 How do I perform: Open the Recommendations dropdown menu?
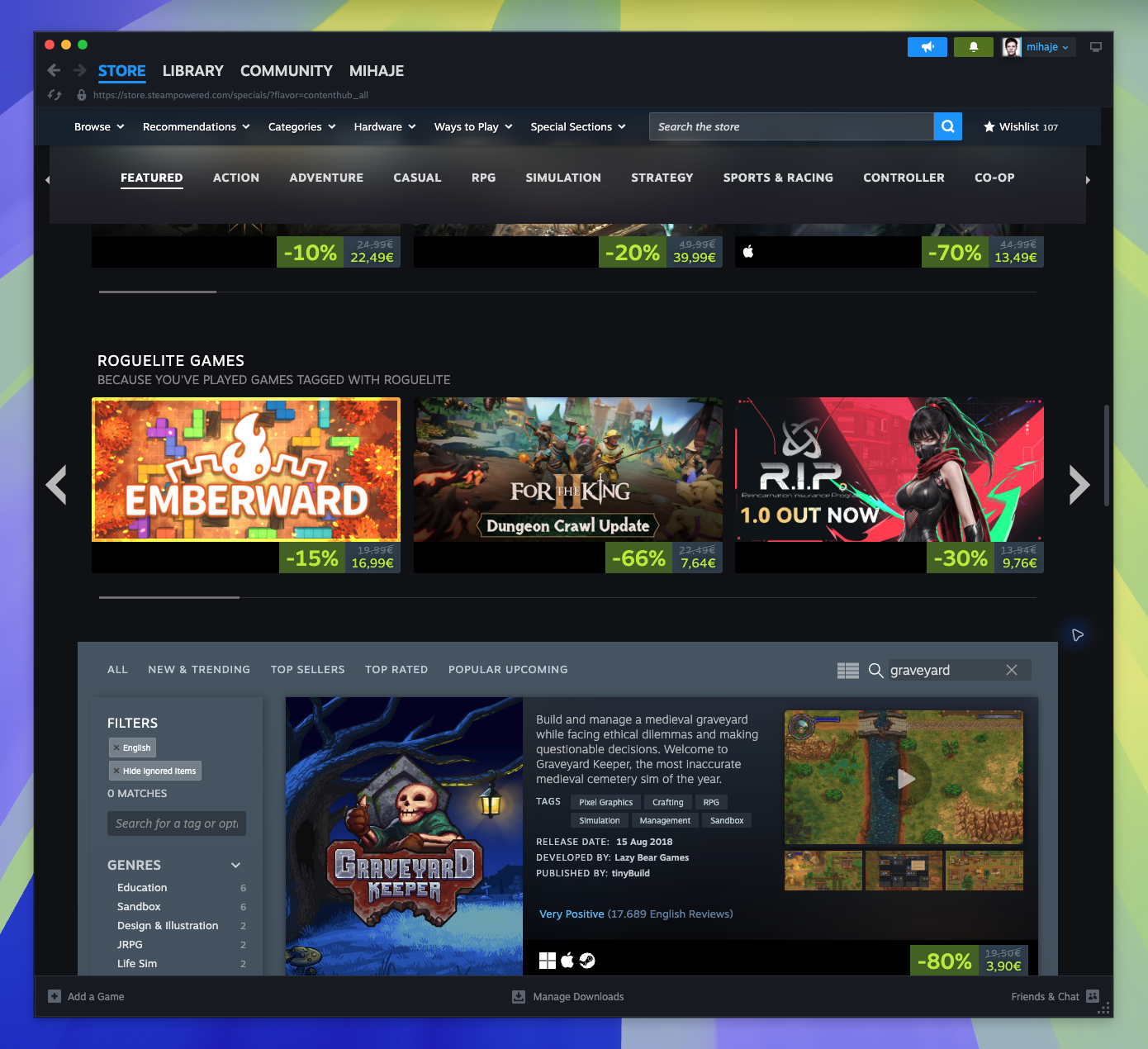pos(197,126)
